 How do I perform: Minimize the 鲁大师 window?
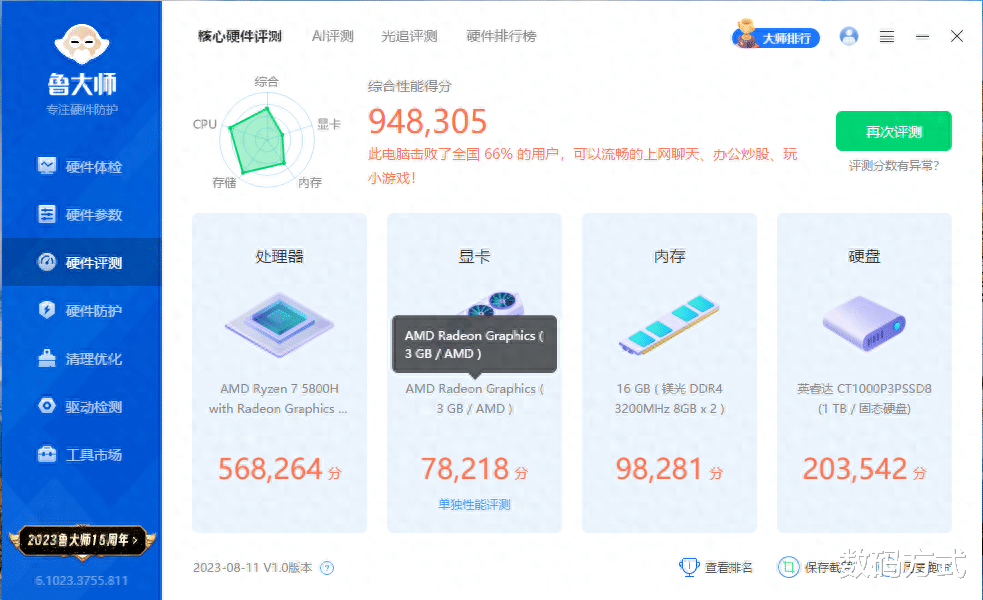(922, 37)
